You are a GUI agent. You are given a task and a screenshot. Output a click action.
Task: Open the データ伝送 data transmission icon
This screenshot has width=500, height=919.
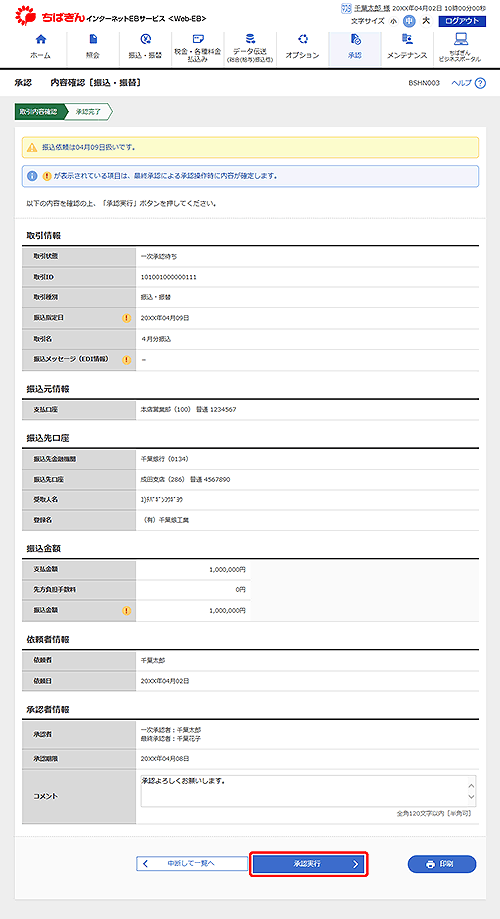[250, 39]
